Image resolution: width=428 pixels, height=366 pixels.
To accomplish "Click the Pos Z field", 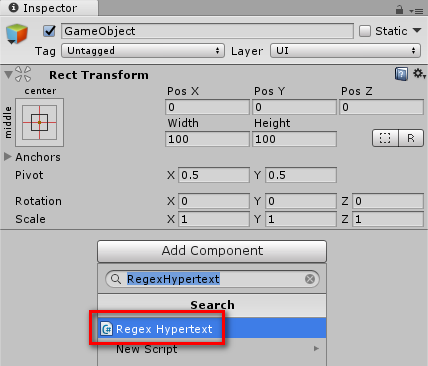I will click(x=382, y=107).
